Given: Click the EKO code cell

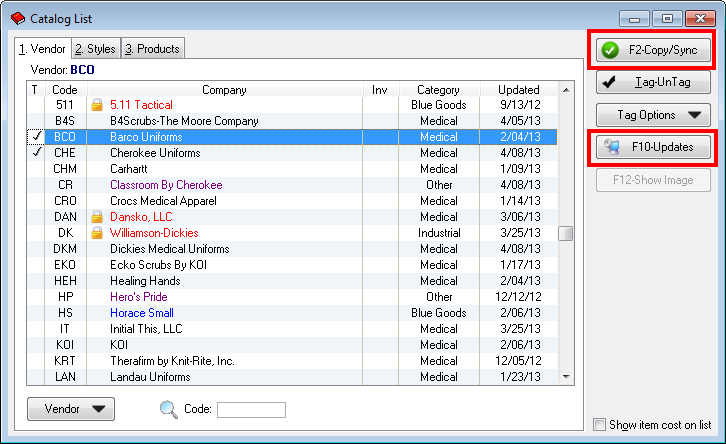Looking at the screenshot, I should (x=65, y=265).
